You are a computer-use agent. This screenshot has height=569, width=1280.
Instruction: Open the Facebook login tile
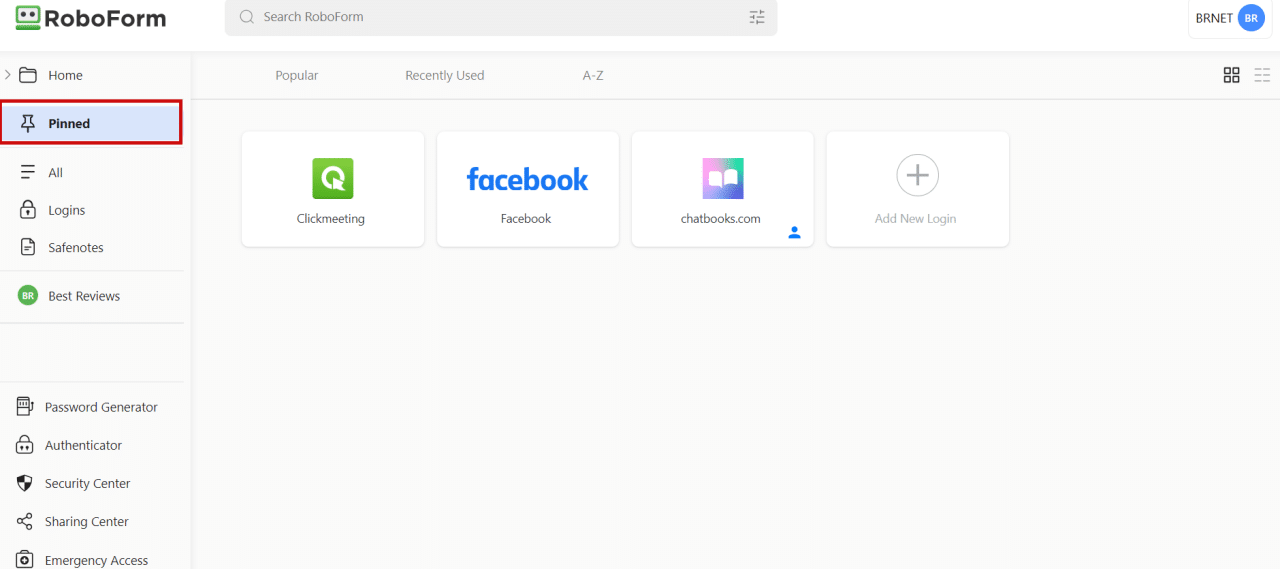tap(527, 189)
